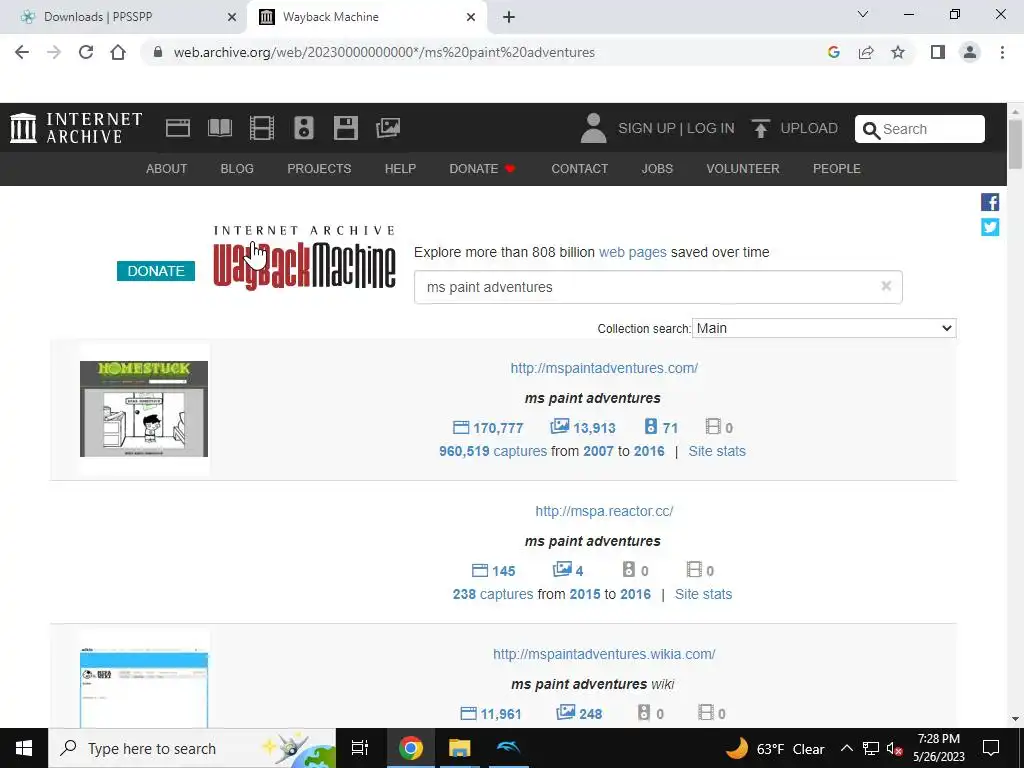This screenshot has height=768, width=1024.
Task: Expand Collection search Main dropdown
Action: tap(824, 328)
